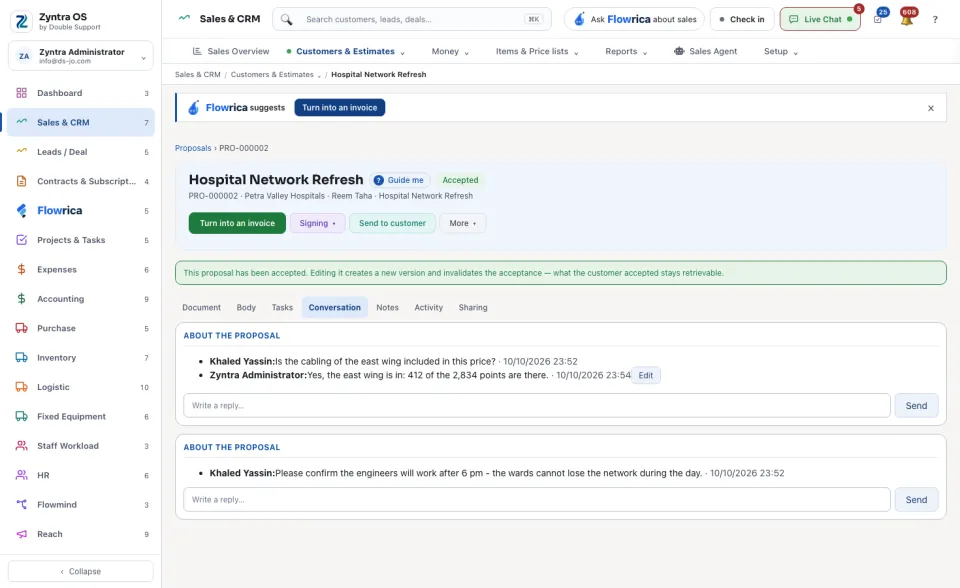The height and width of the screenshot is (588, 960).
Task: Click the Inventory truck icon
Action: pyautogui.click(x=21, y=358)
